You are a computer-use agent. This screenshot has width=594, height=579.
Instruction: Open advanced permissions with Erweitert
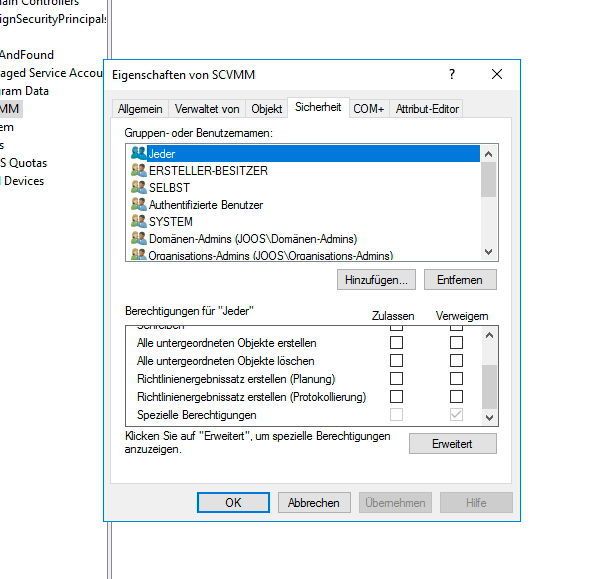(452, 443)
